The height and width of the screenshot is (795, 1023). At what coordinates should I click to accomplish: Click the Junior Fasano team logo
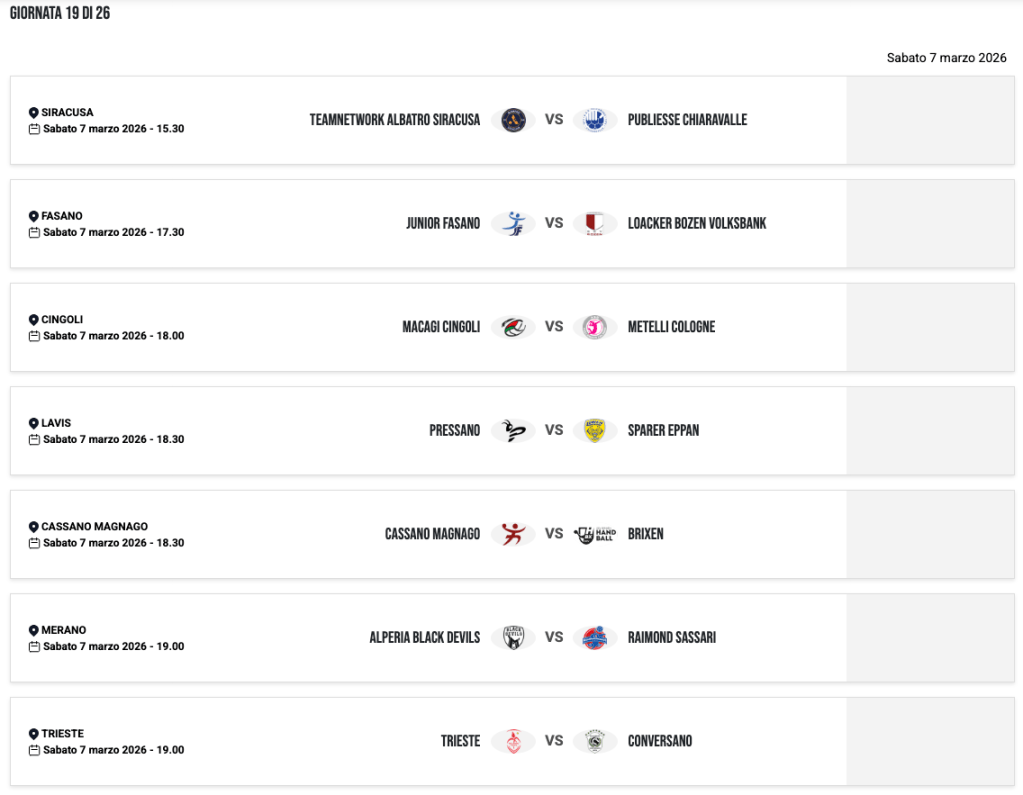(x=513, y=223)
